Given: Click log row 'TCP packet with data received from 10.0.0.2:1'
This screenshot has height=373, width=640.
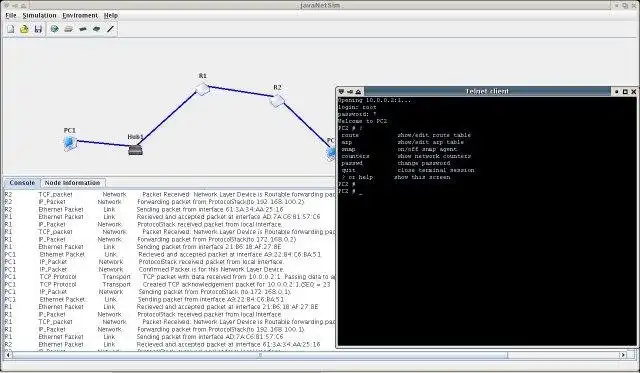Looking at the screenshot, I should (x=239, y=277).
